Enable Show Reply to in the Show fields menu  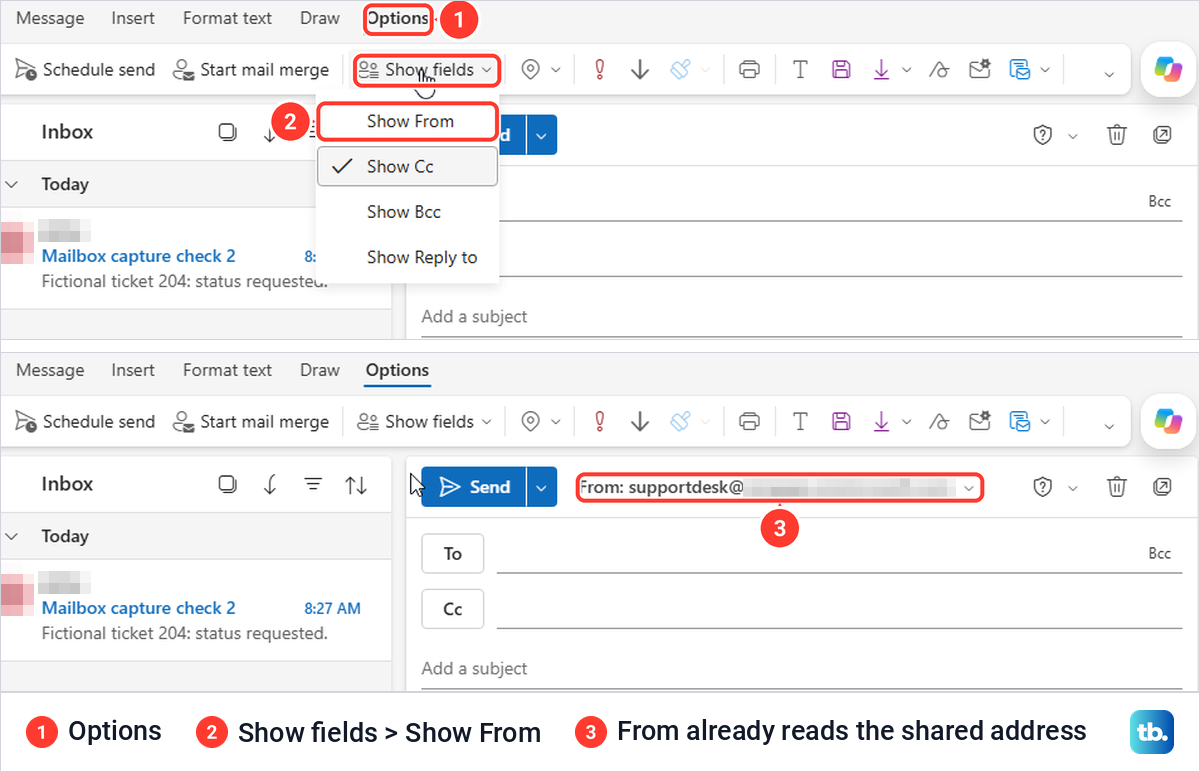point(407,257)
